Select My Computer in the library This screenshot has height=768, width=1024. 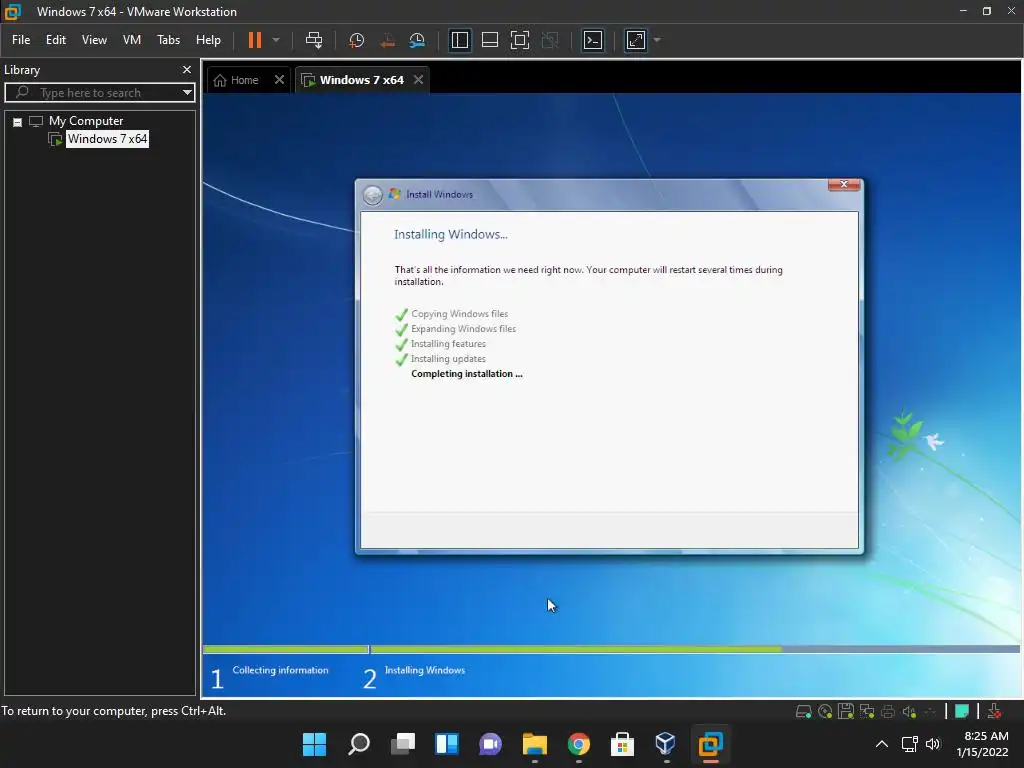click(86, 121)
